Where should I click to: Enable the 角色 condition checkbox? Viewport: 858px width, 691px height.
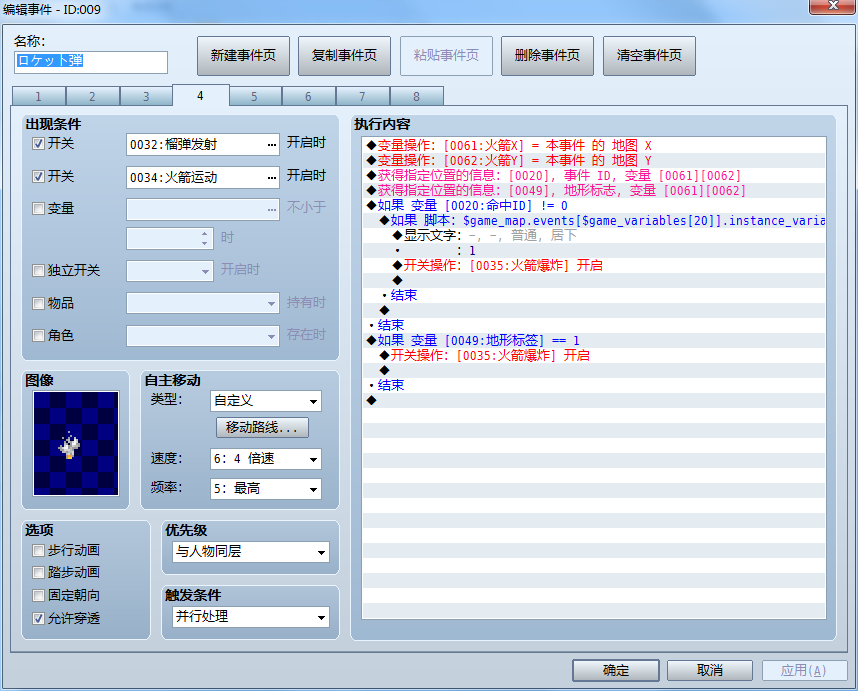click(38, 335)
